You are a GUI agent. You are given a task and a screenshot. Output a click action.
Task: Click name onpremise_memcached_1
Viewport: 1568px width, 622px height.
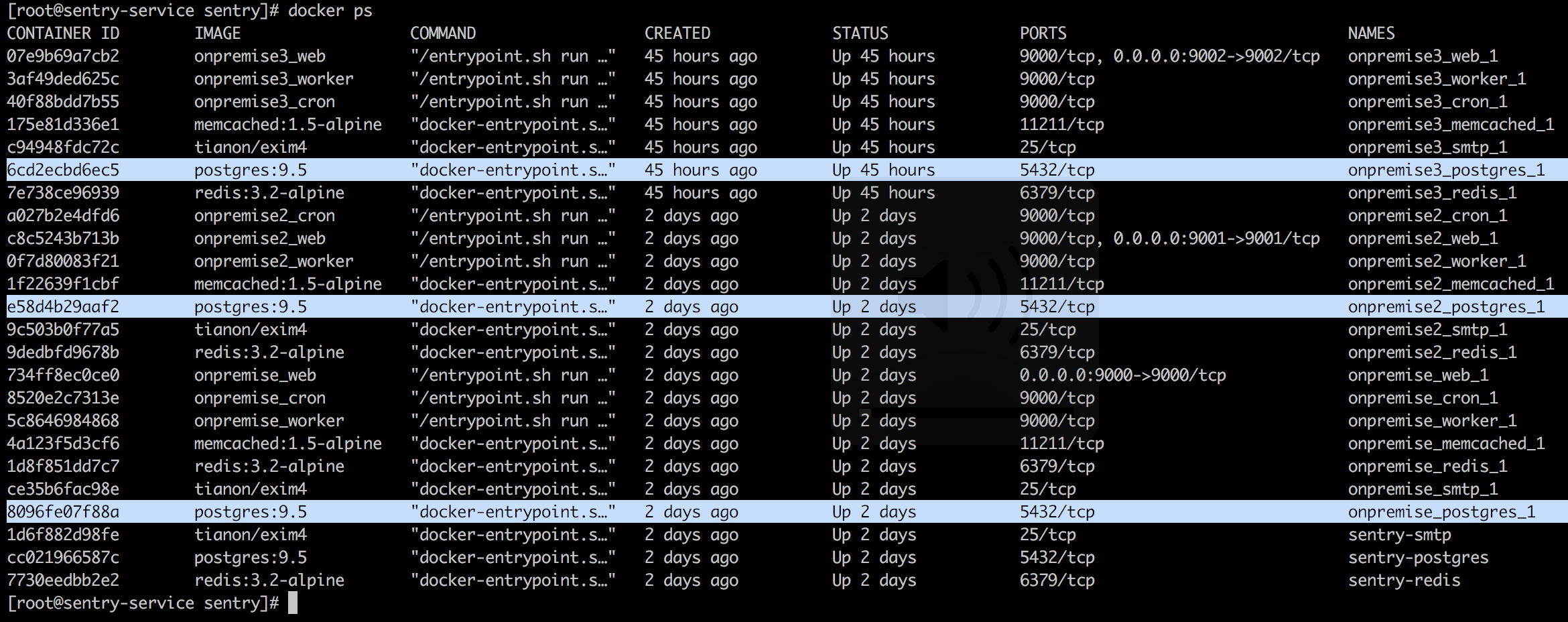pos(1447,444)
